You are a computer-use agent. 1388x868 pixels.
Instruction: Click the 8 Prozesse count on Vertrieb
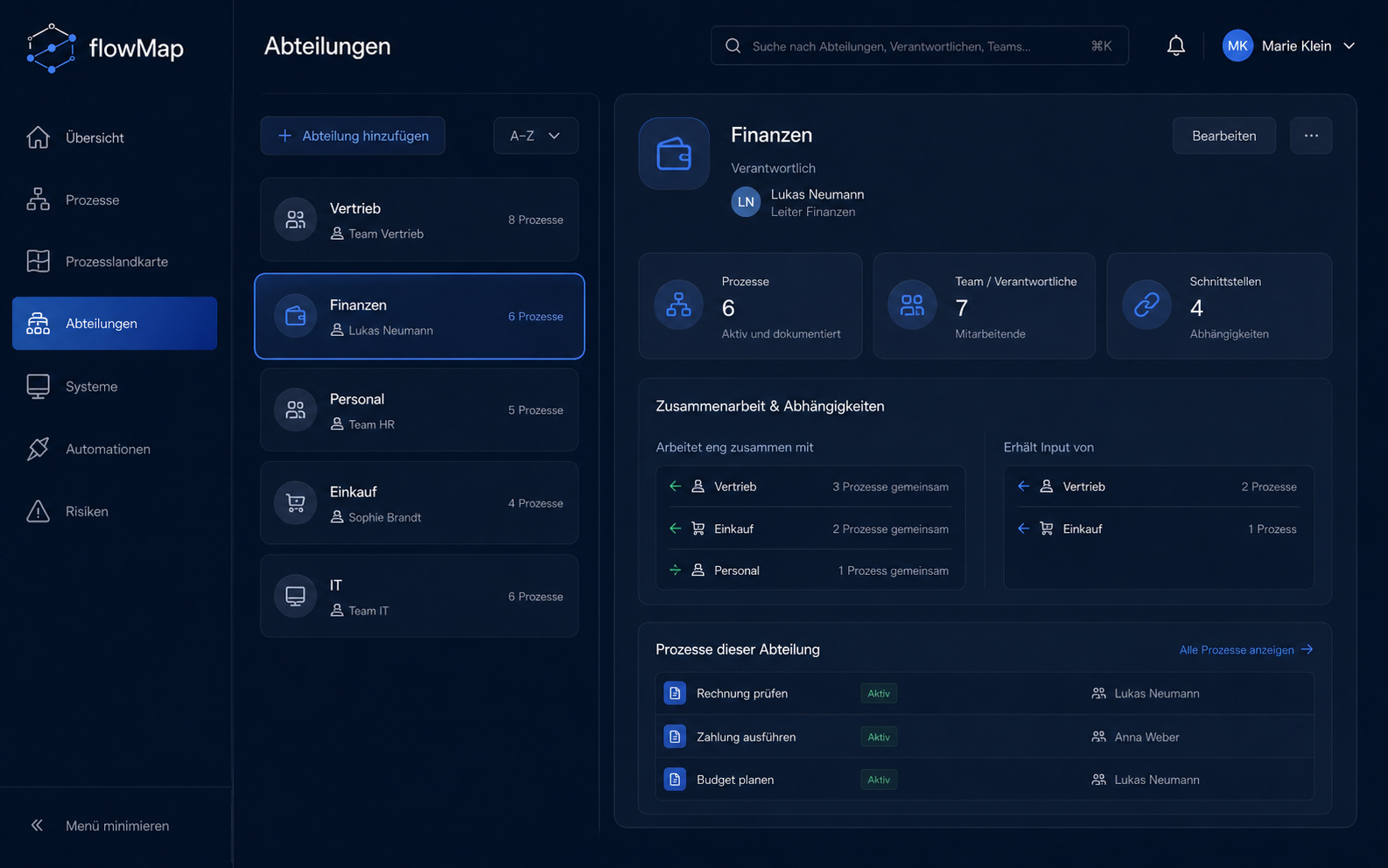pos(536,220)
